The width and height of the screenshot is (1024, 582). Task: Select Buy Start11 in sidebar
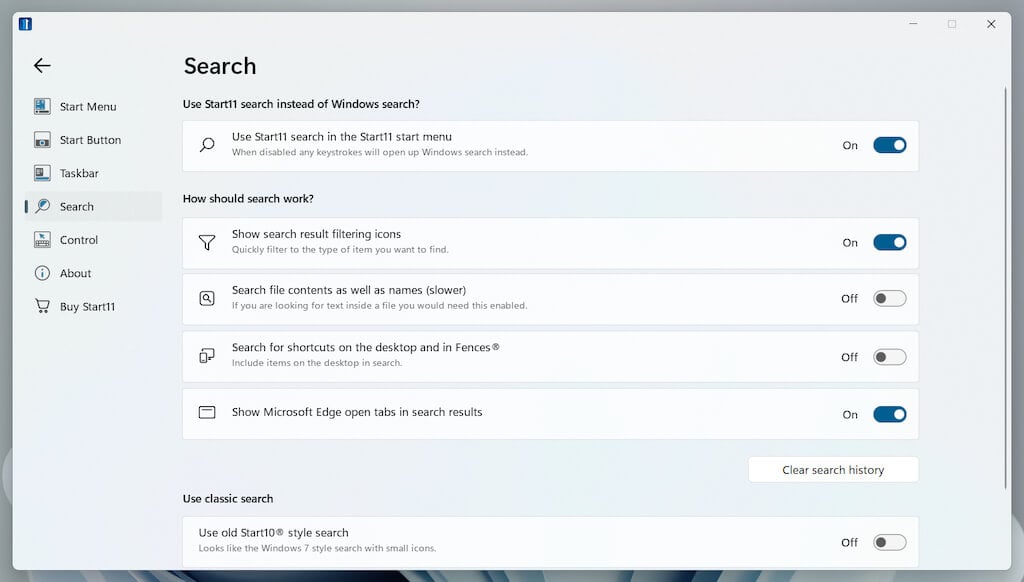pyautogui.click(x=87, y=306)
